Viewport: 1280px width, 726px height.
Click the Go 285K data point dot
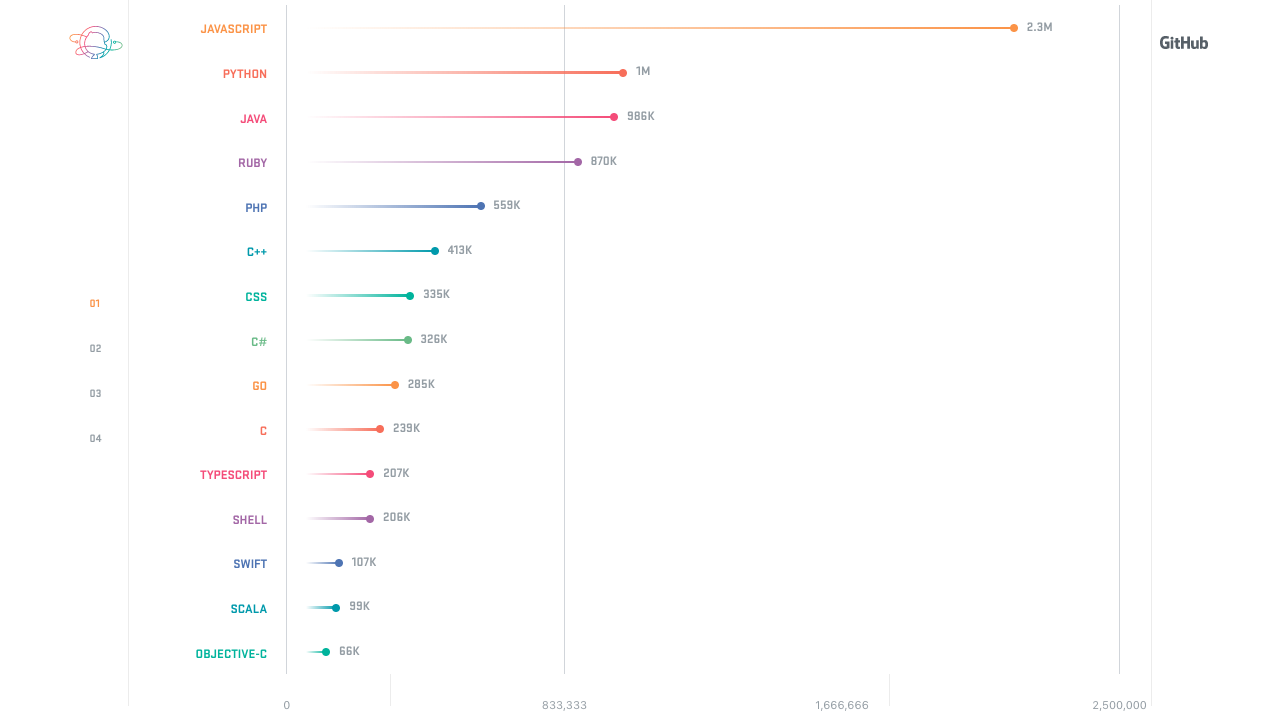(x=395, y=385)
